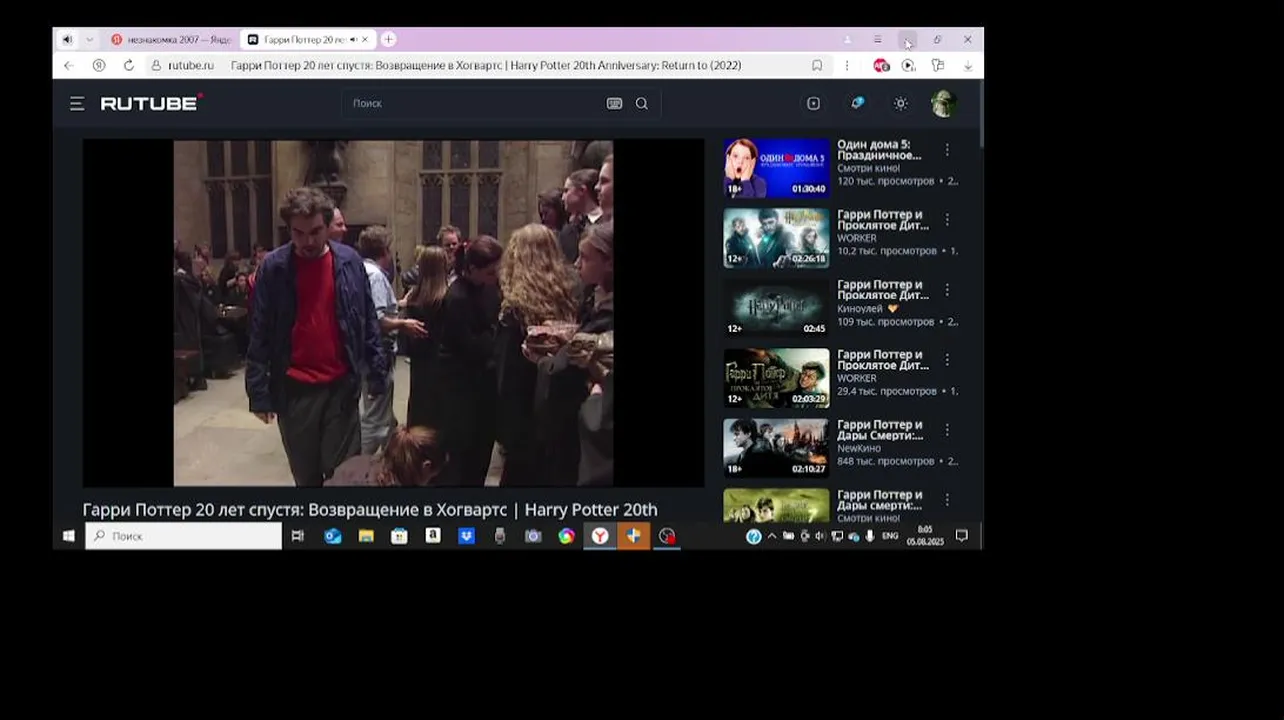
Task: Click the RUTUBE logo
Action: click(x=152, y=103)
